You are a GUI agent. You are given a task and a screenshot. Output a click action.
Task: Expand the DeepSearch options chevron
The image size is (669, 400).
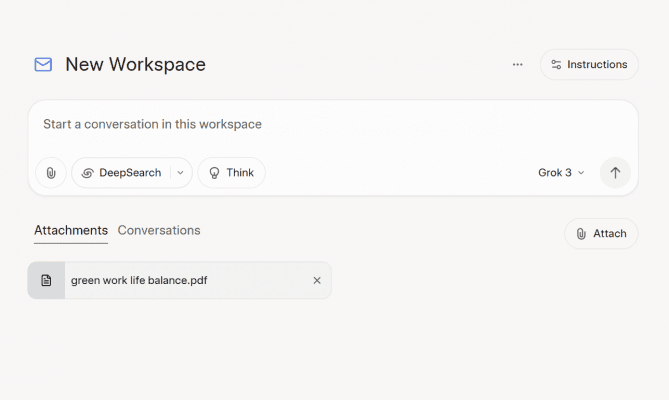[180, 173]
